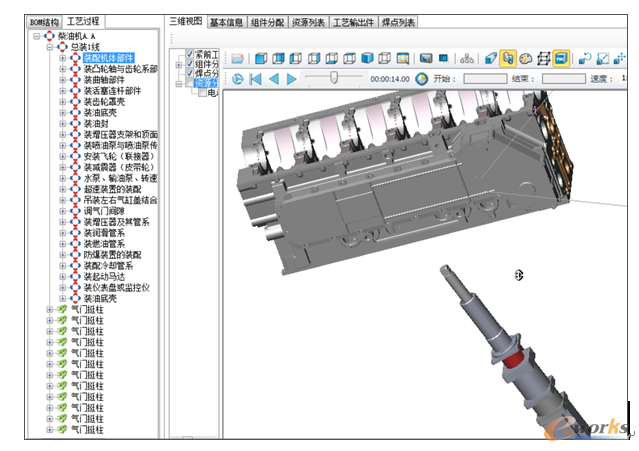Toggle the first checkbox in the 3D view tree
The image size is (639, 451).
pyautogui.click(x=190, y=54)
